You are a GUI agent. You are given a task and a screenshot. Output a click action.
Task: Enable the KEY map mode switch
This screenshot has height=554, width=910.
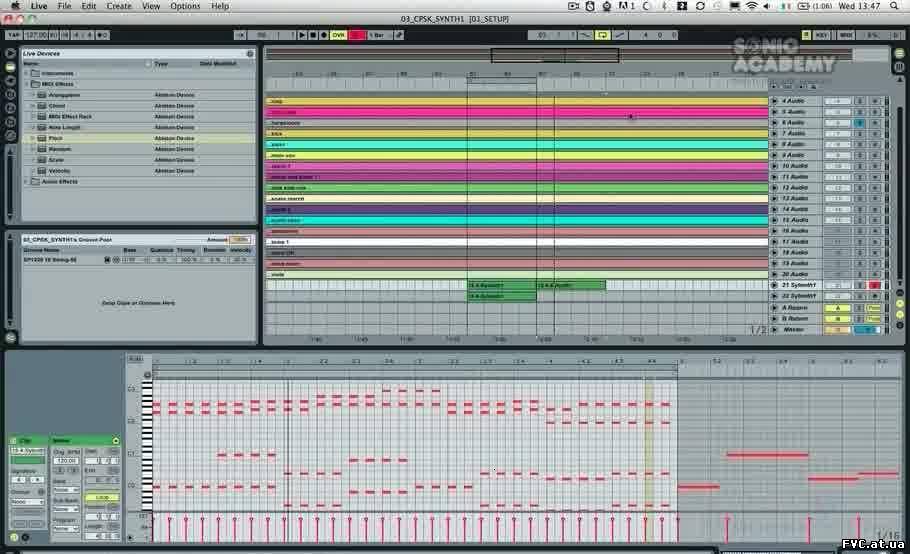point(821,35)
